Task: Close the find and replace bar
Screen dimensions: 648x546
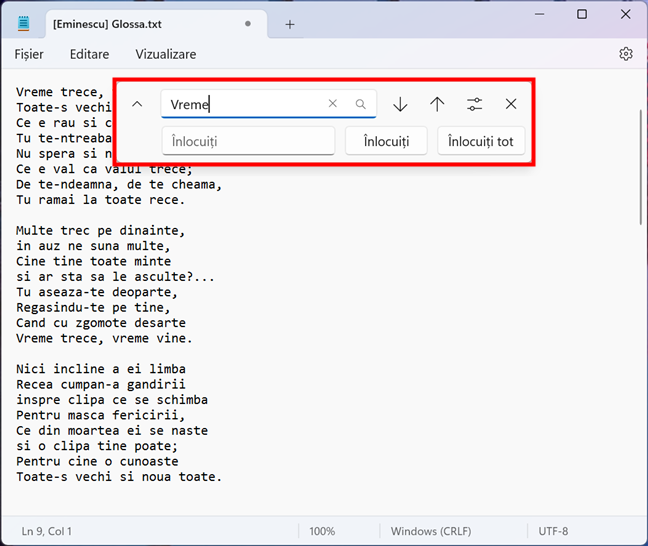Action: tap(511, 104)
